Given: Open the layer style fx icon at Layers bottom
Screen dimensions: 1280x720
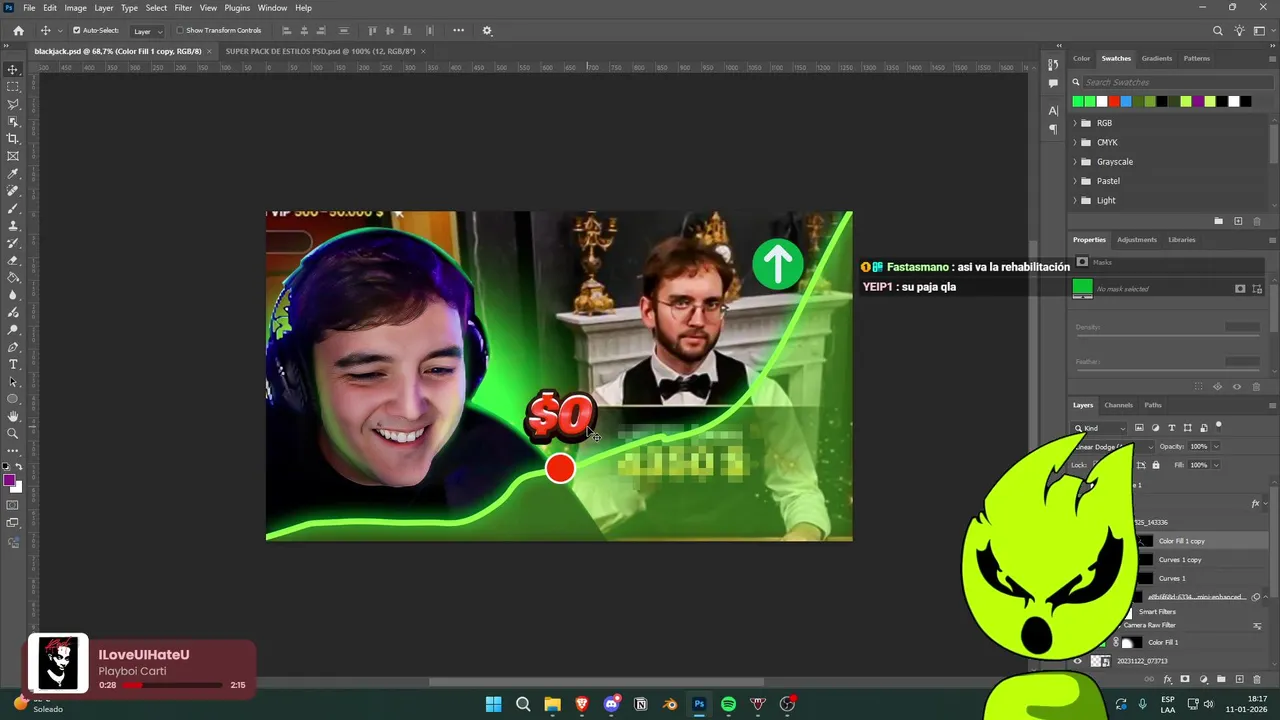Looking at the screenshot, I should click(x=1167, y=680).
